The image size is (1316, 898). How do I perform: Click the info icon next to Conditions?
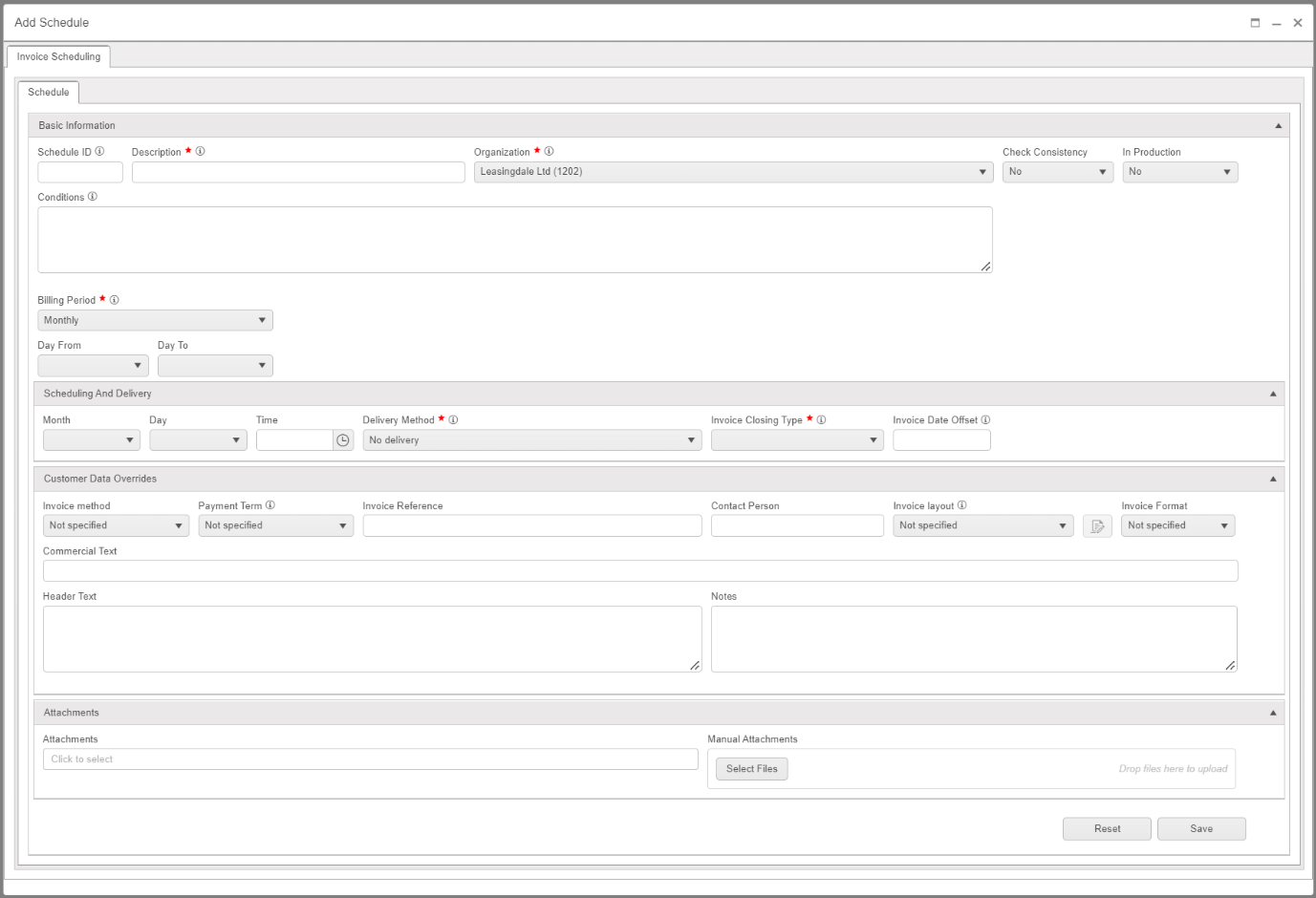click(93, 196)
